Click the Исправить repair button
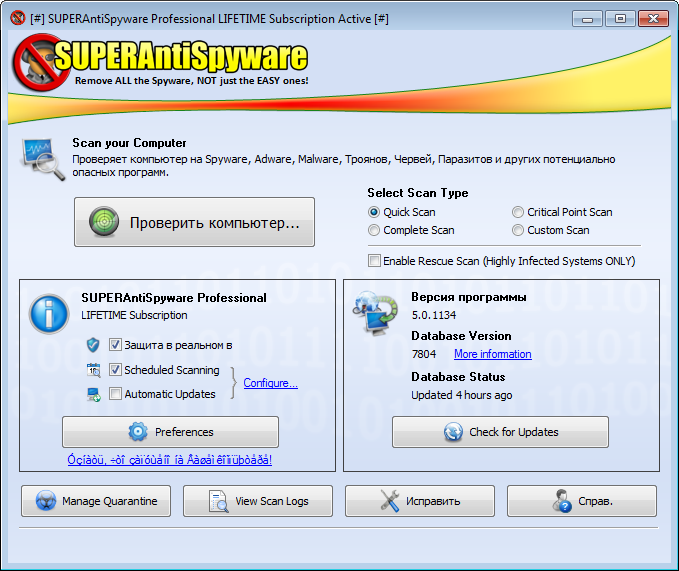 point(420,501)
